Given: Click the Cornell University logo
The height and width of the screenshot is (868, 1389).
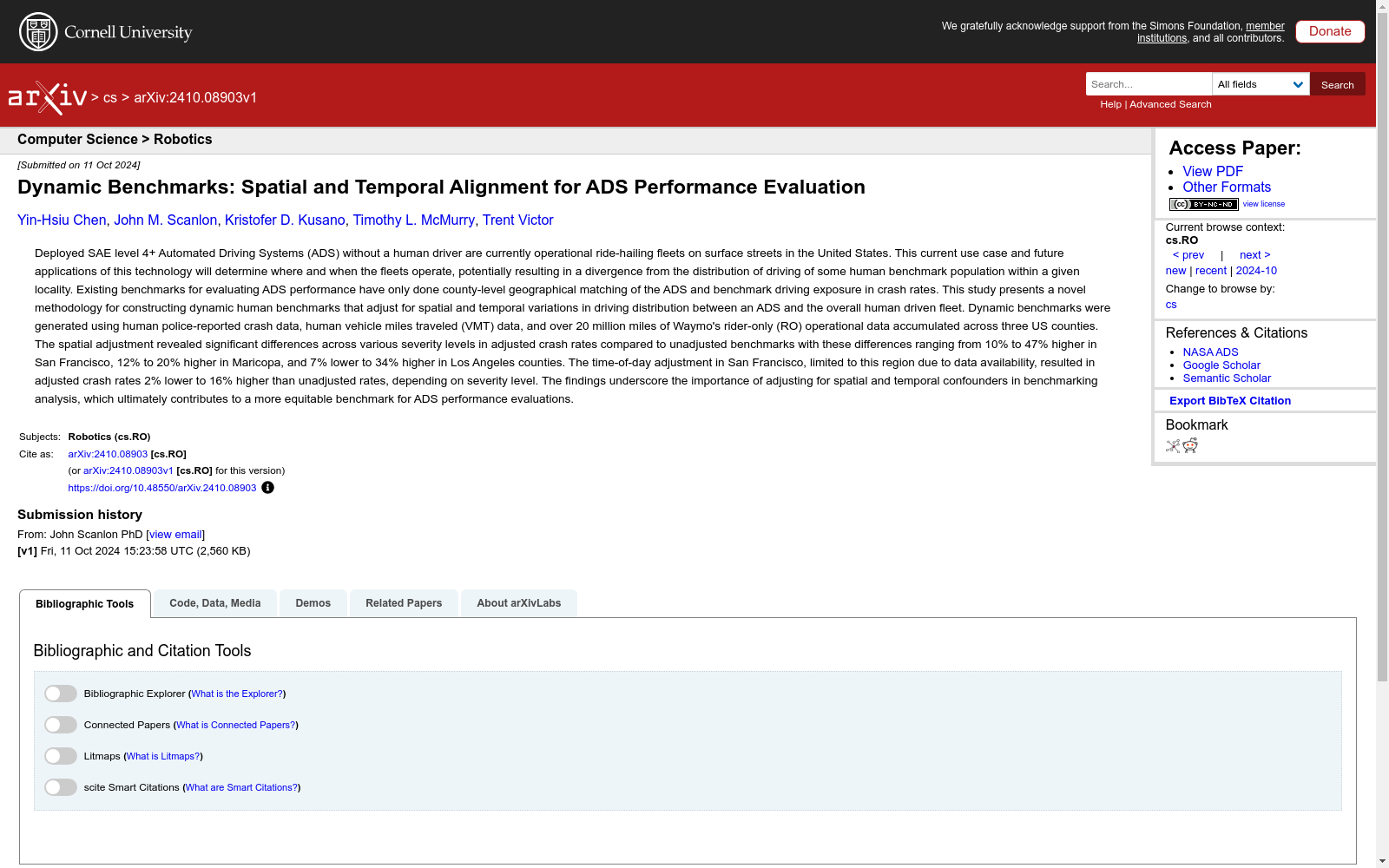Looking at the screenshot, I should (106, 32).
